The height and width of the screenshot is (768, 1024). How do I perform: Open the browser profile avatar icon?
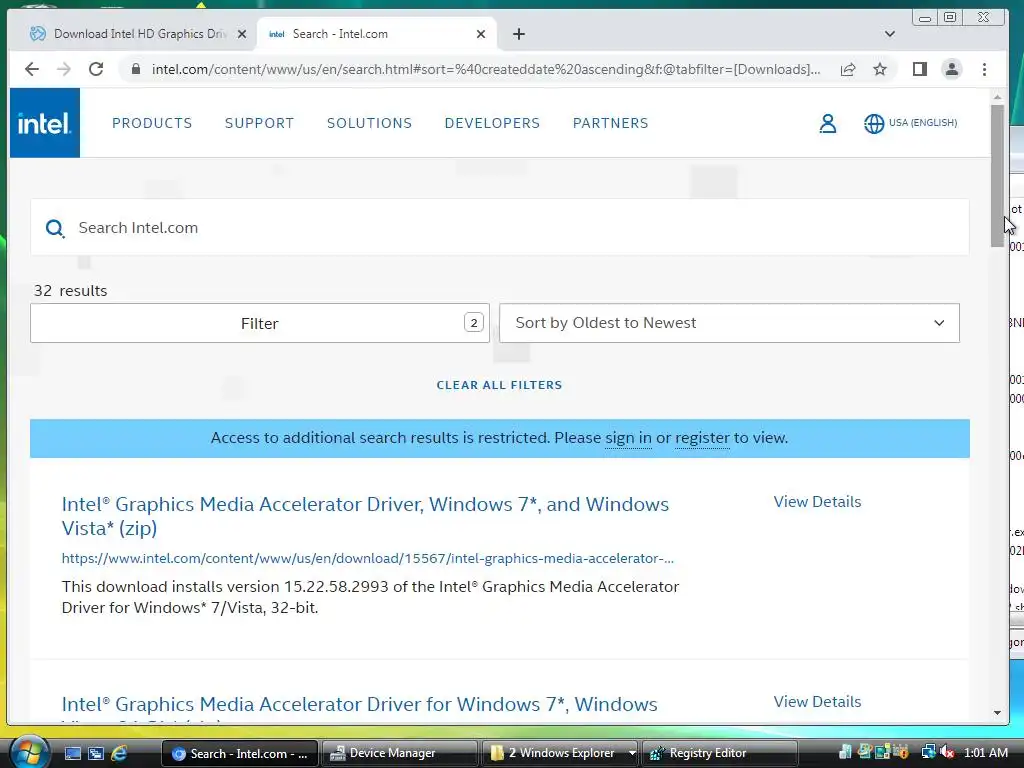[x=952, y=69]
